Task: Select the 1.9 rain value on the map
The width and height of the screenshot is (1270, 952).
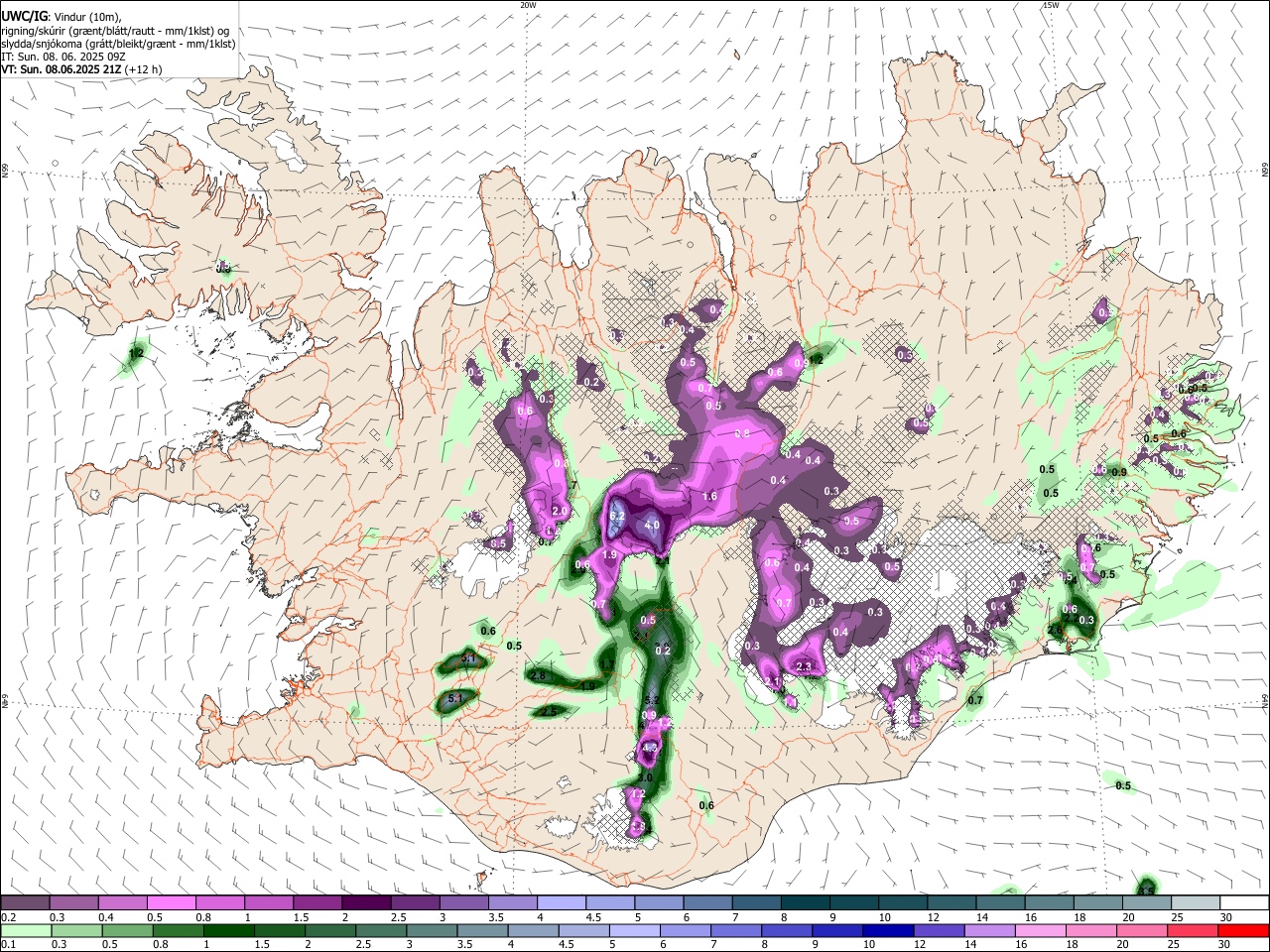Action: 587,686
